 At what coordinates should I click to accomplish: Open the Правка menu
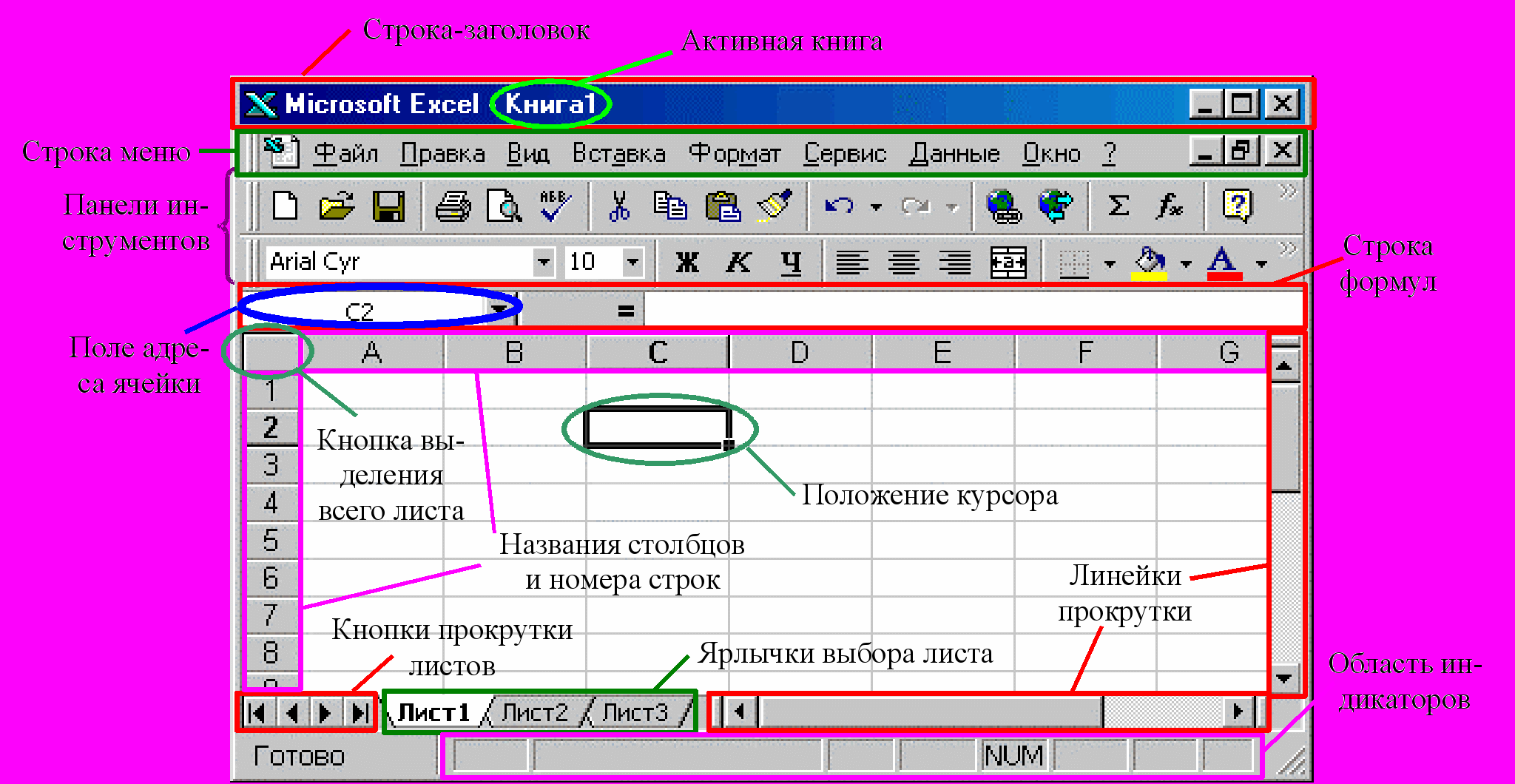click(x=442, y=153)
